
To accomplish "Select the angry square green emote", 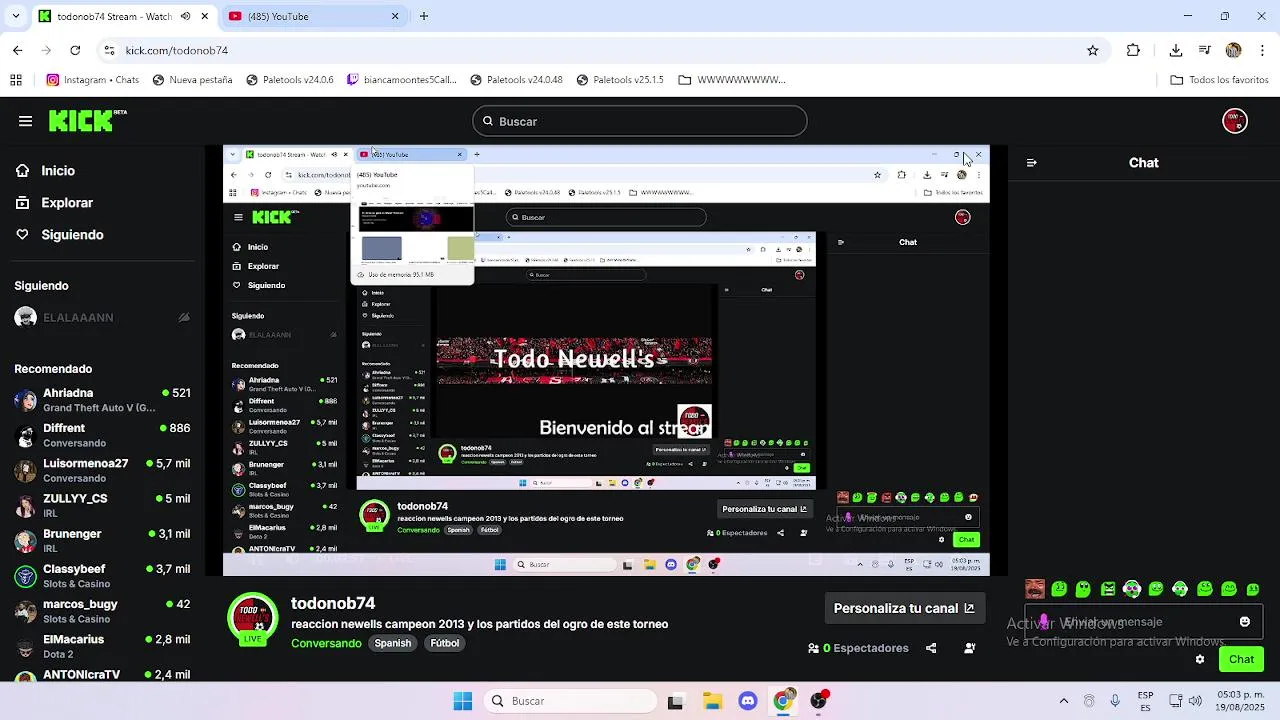I will point(1108,589).
